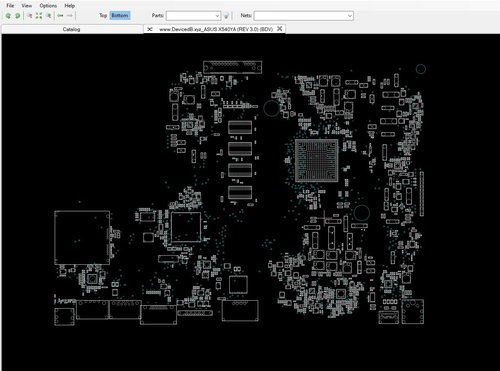Select the long connector at board top

[232, 67]
